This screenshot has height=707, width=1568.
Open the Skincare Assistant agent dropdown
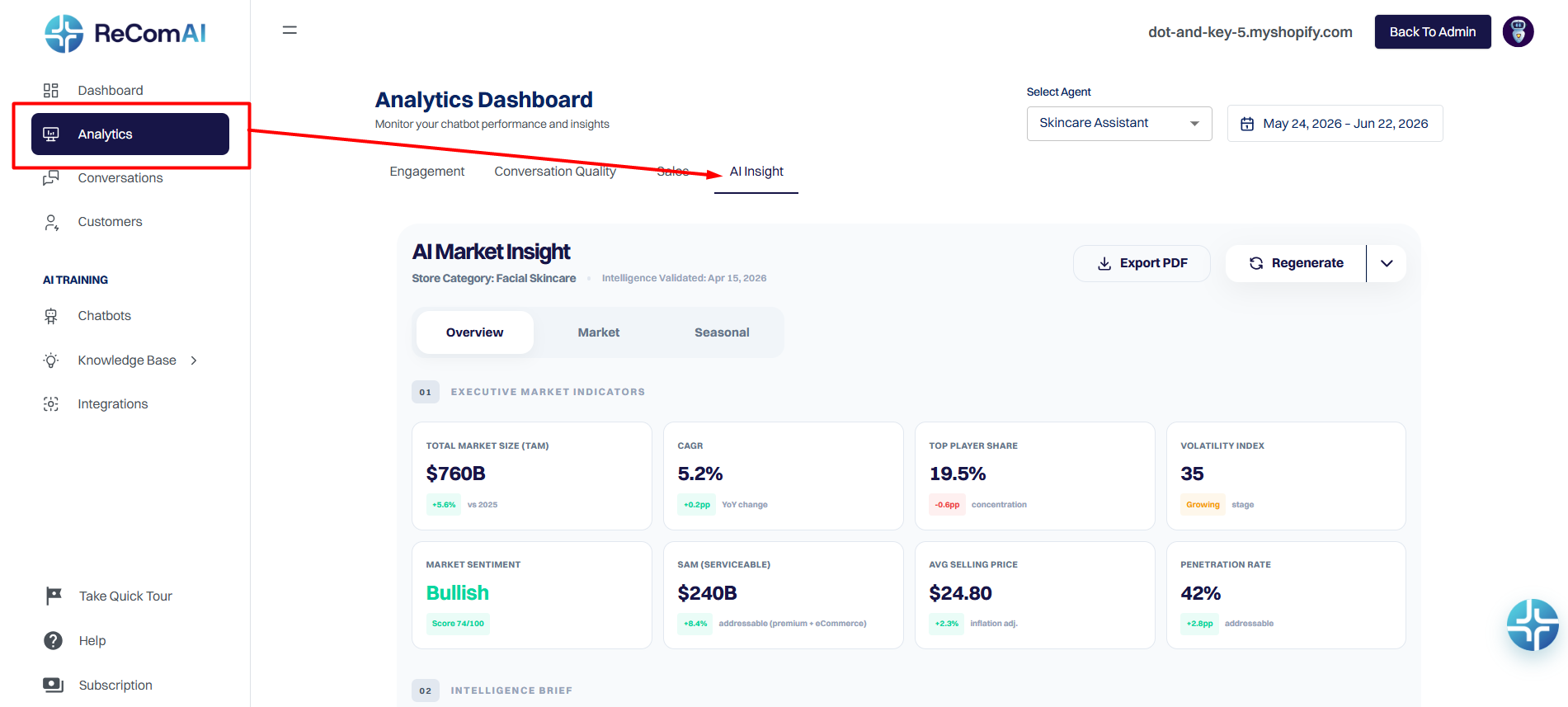[x=1119, y=124]
